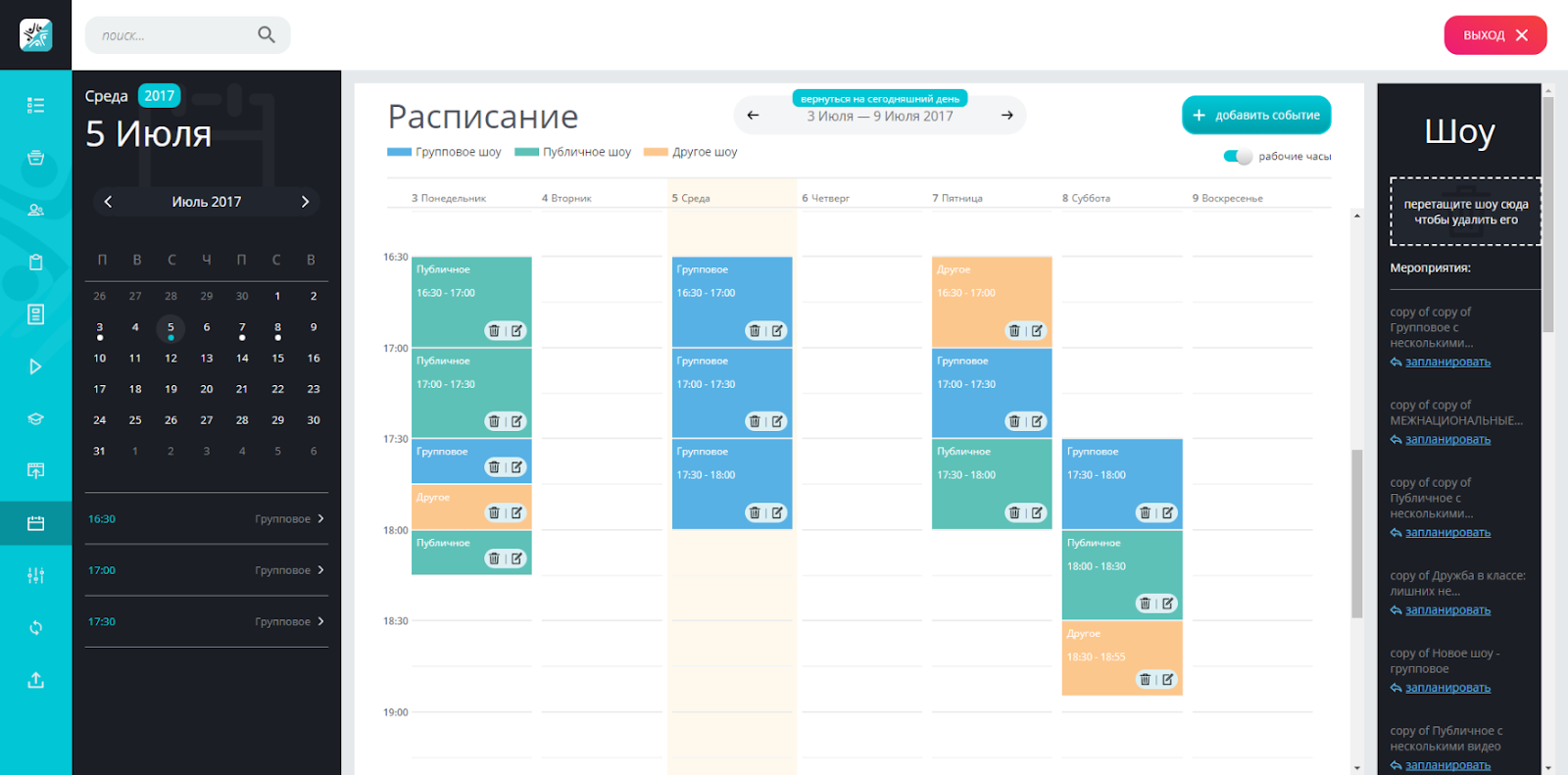Edit Monday's 16:30 Публичное event
The width and height of the screenshot is (1568, 775).
click(x=516, y=331)
